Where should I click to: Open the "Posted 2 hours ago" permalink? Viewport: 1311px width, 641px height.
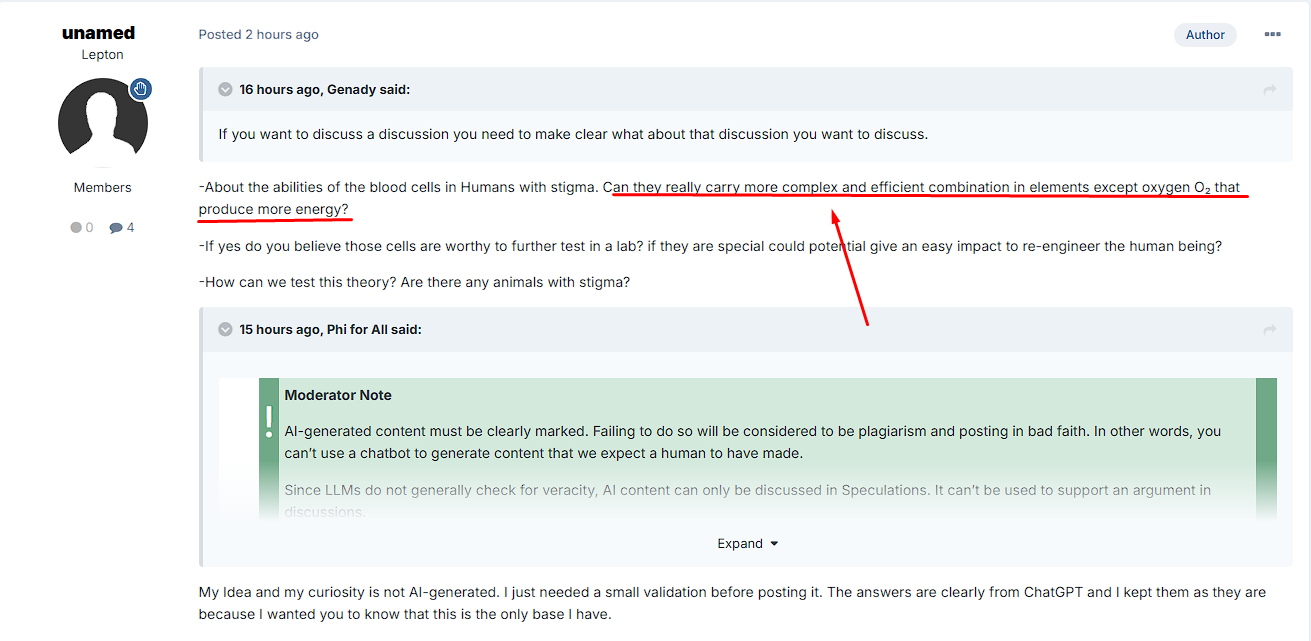click(x=258, y=34)
